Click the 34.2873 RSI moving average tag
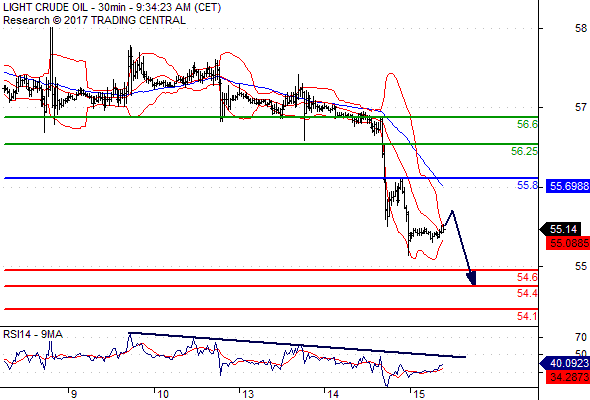This screenshot has height=400, width=590. pos(568,377)
